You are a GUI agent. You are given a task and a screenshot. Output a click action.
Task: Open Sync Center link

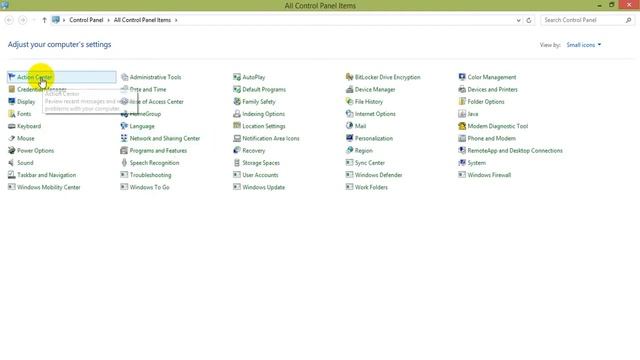click(x=370, y=163)
